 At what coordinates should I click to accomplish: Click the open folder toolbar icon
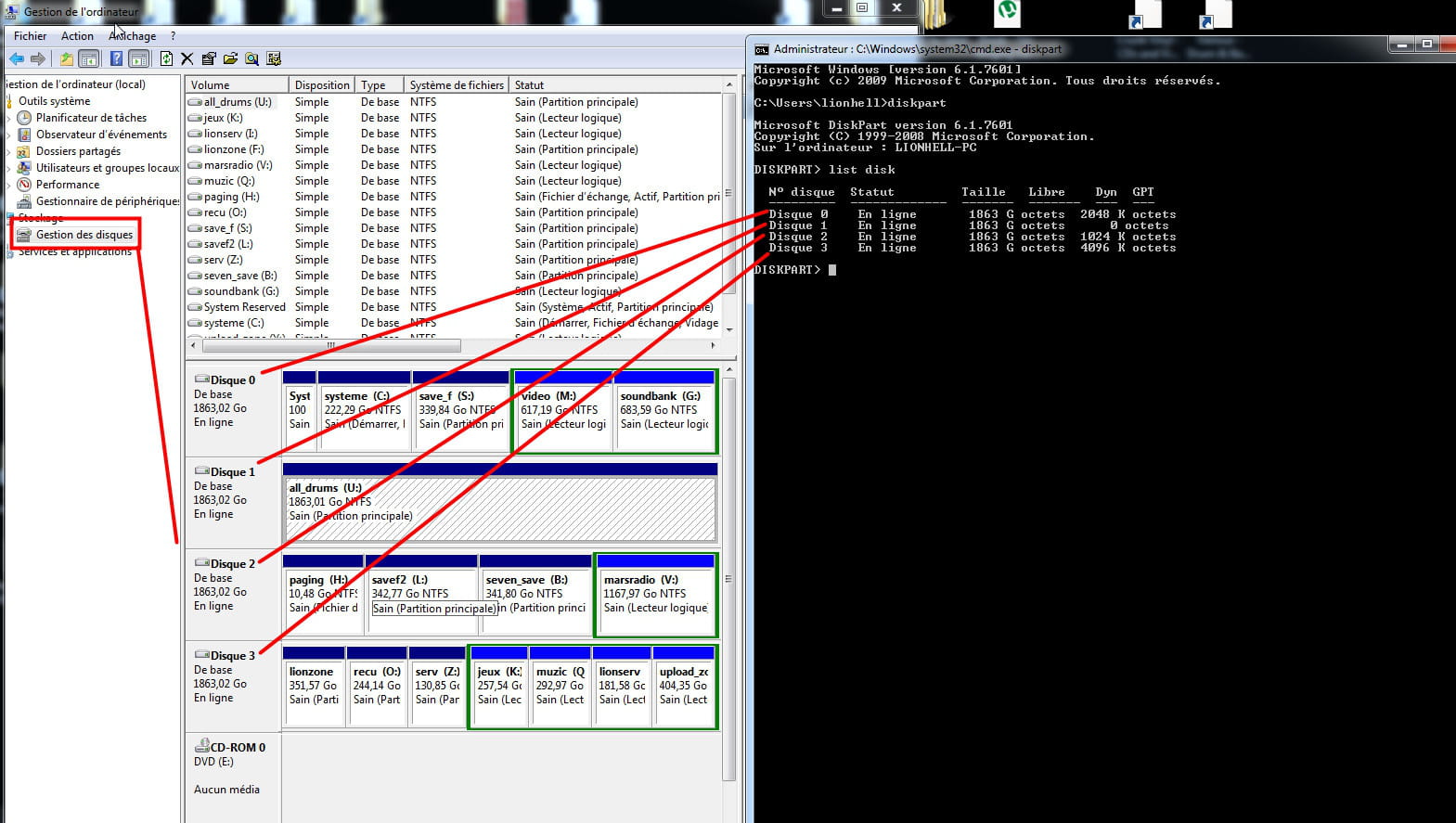[230, 59]
